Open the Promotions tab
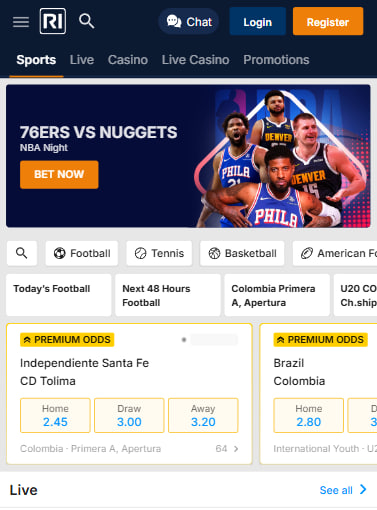Viewport: 377px width, 510px height. pos(276,60)
